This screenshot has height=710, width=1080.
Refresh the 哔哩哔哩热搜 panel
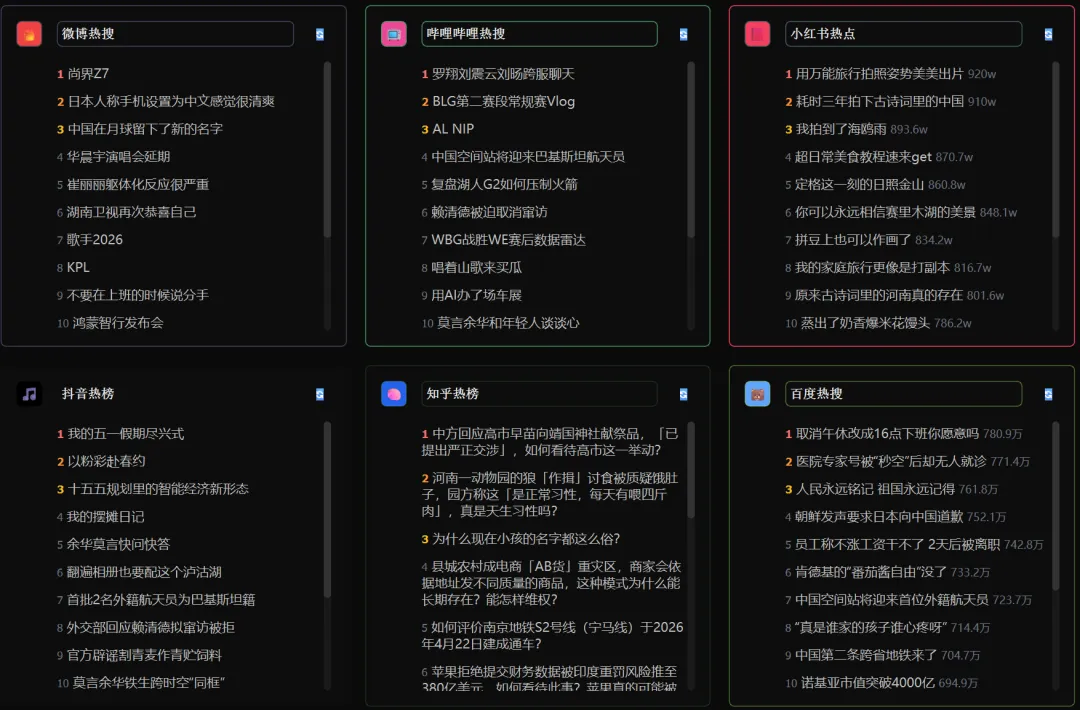(683, 34)
